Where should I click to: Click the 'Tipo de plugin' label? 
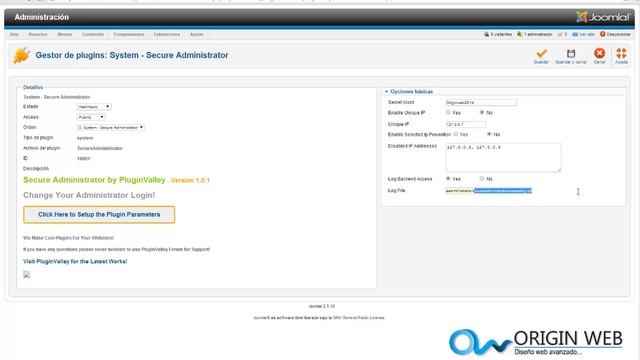tap(38, 138)
